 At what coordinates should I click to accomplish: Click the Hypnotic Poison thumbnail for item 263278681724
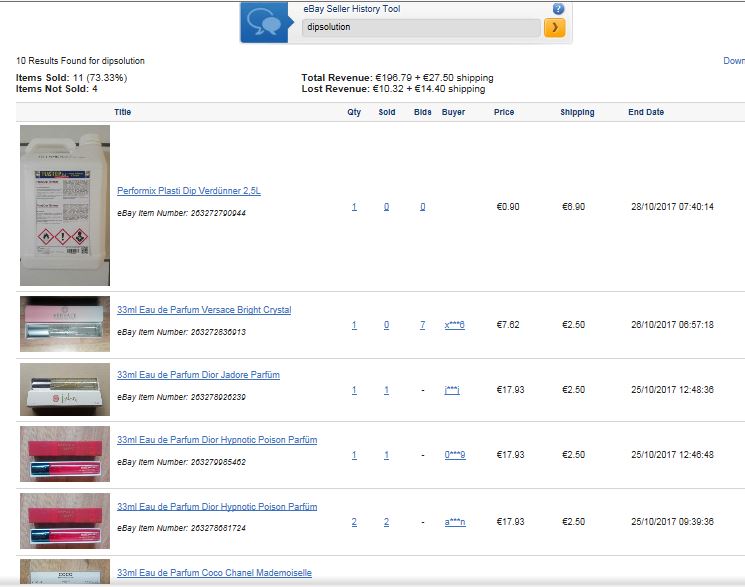[65, 521]
